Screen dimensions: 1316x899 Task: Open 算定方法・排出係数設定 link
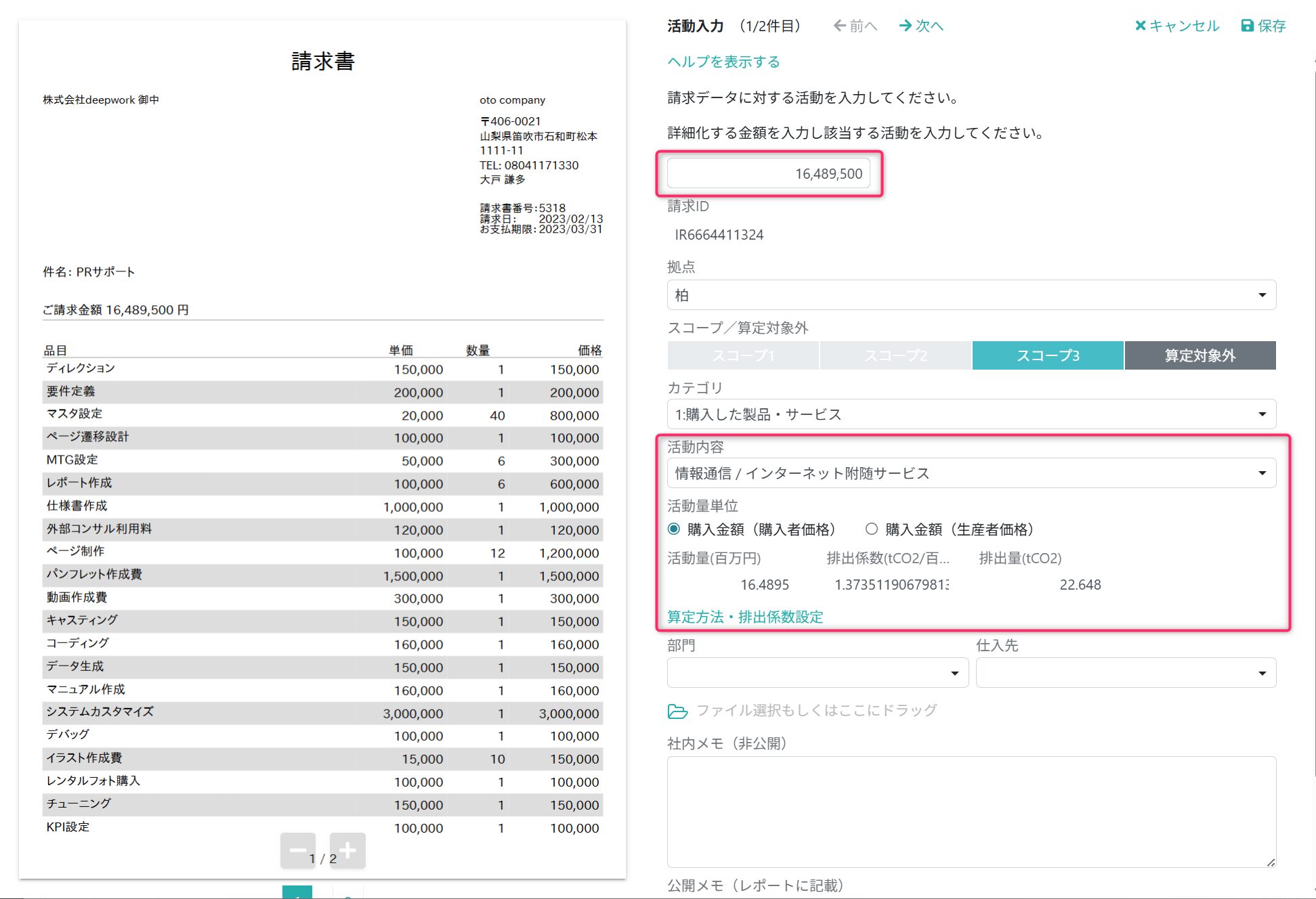(x=745, y=617)
